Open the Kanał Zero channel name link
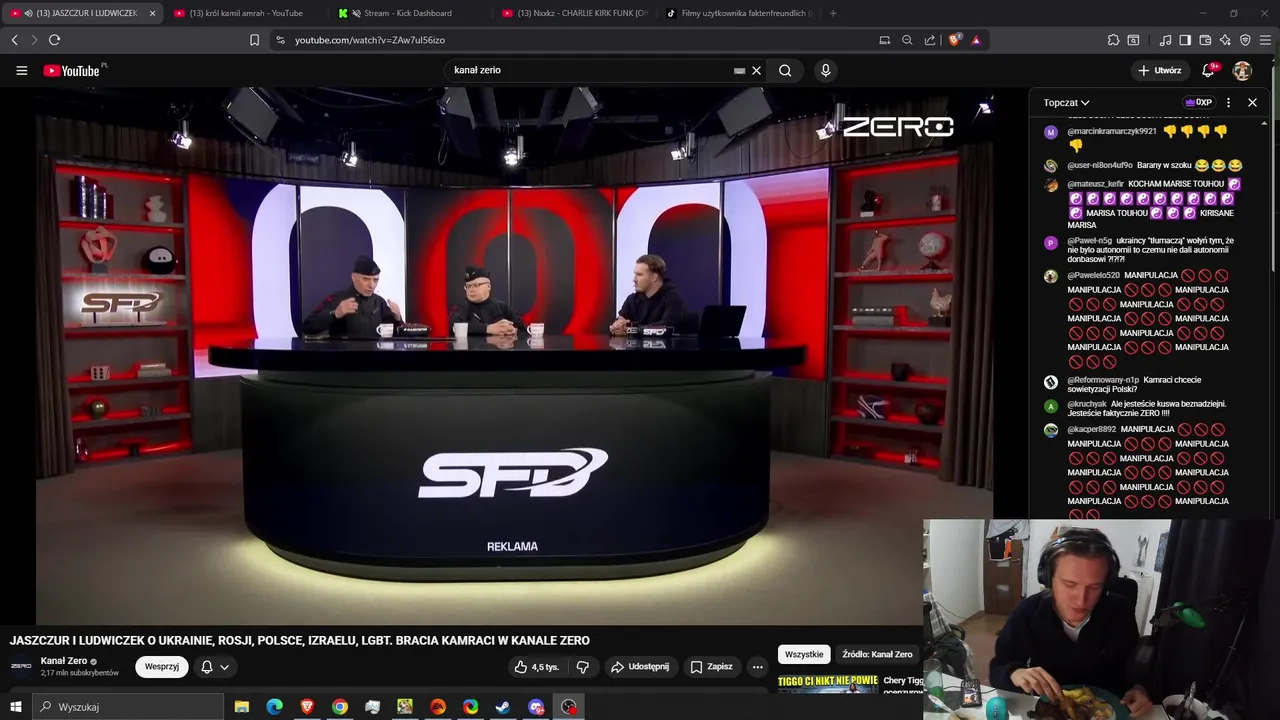This screenshot has height=720, width=1280. [x=64, y=661]
